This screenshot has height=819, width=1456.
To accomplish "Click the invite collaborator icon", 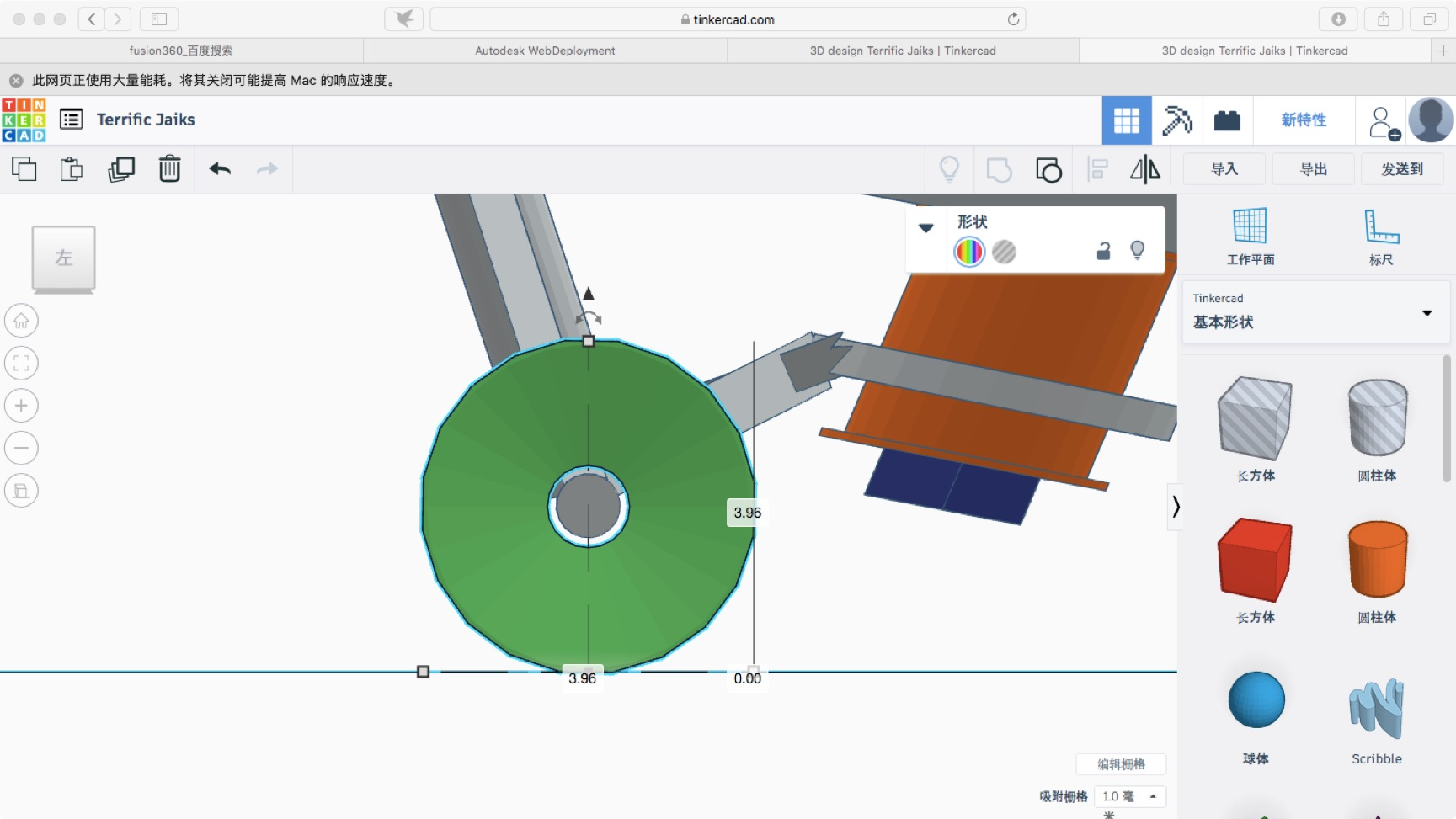I will click(x=1383, y=123).
